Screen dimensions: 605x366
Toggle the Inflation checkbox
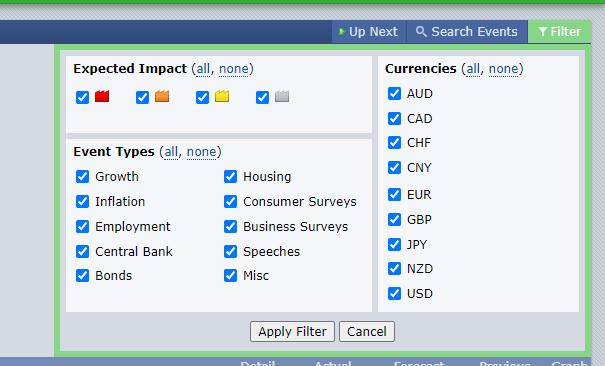point(82,201)
